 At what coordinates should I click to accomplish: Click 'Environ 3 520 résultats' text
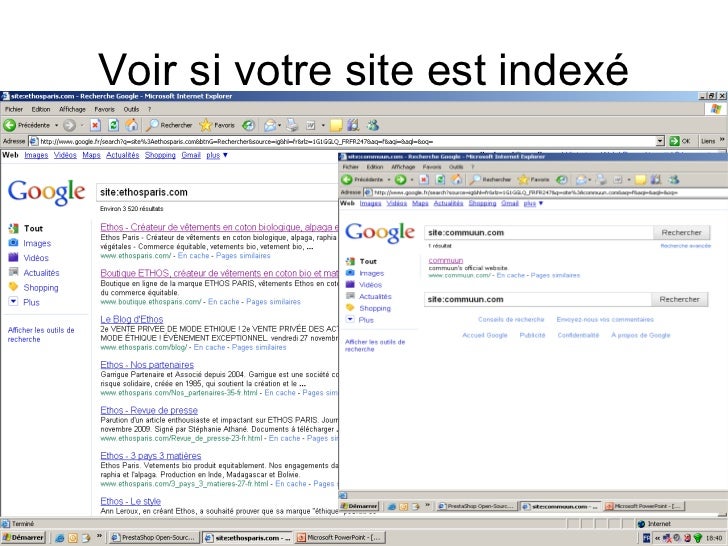click(131, 208)
